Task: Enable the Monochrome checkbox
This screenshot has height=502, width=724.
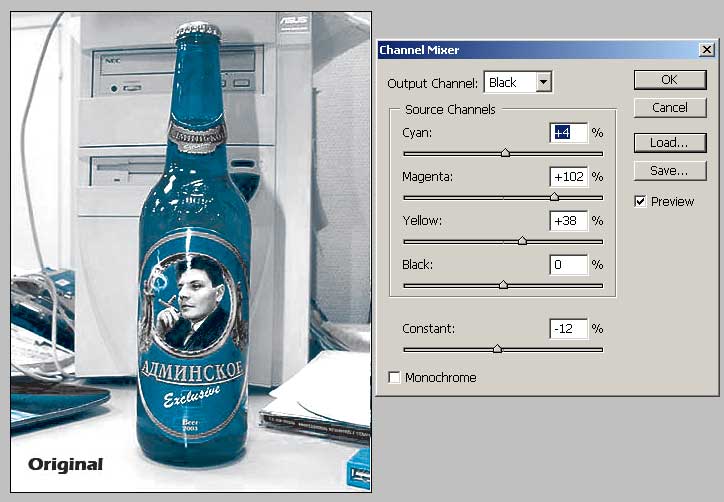Action: [x=394, y=378]
